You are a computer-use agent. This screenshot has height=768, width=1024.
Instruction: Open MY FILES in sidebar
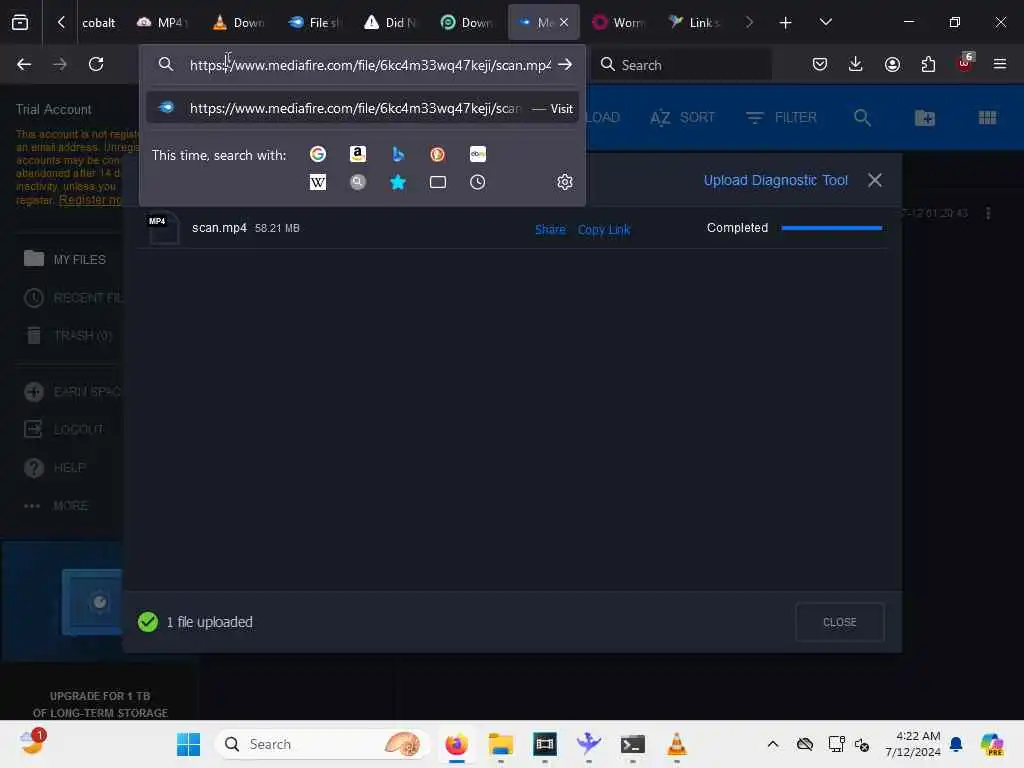65,259
